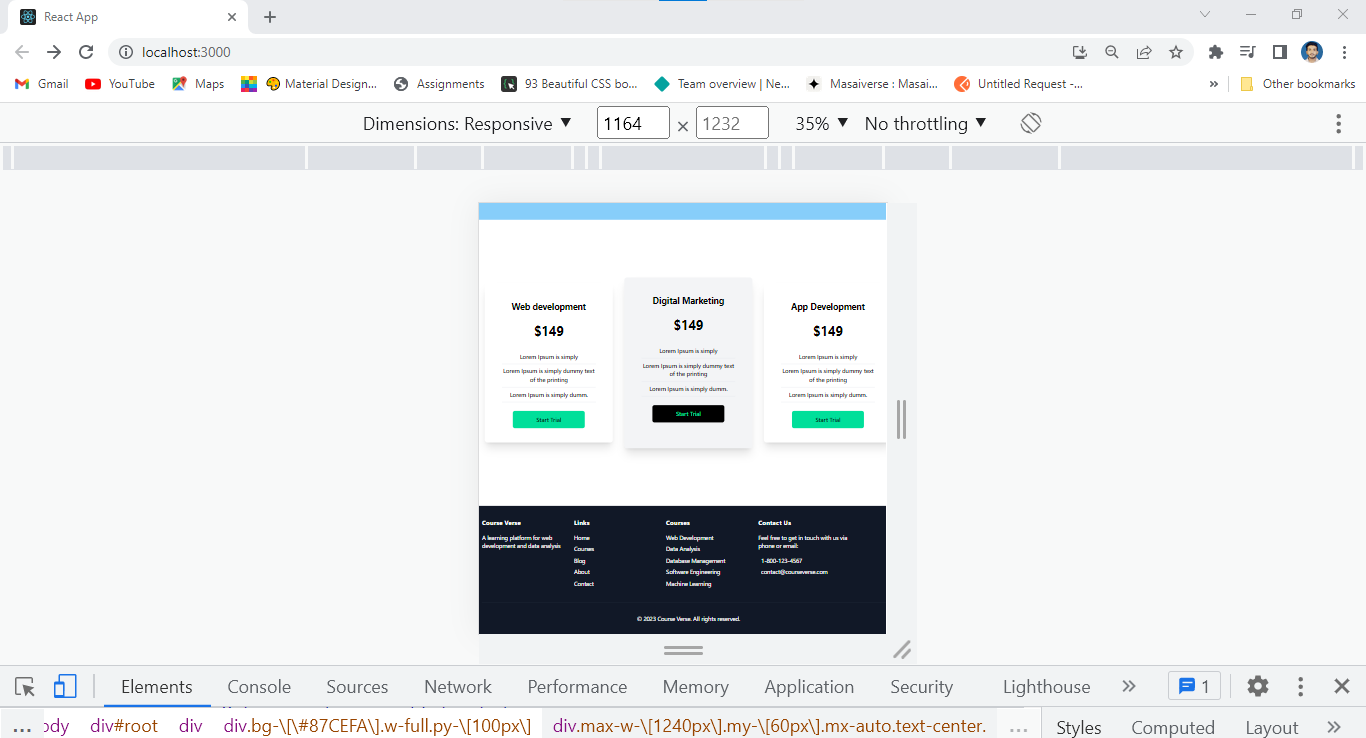The image size is (1366, 738).
Task: Select the inspect element tool
Action: coord(24,686)
